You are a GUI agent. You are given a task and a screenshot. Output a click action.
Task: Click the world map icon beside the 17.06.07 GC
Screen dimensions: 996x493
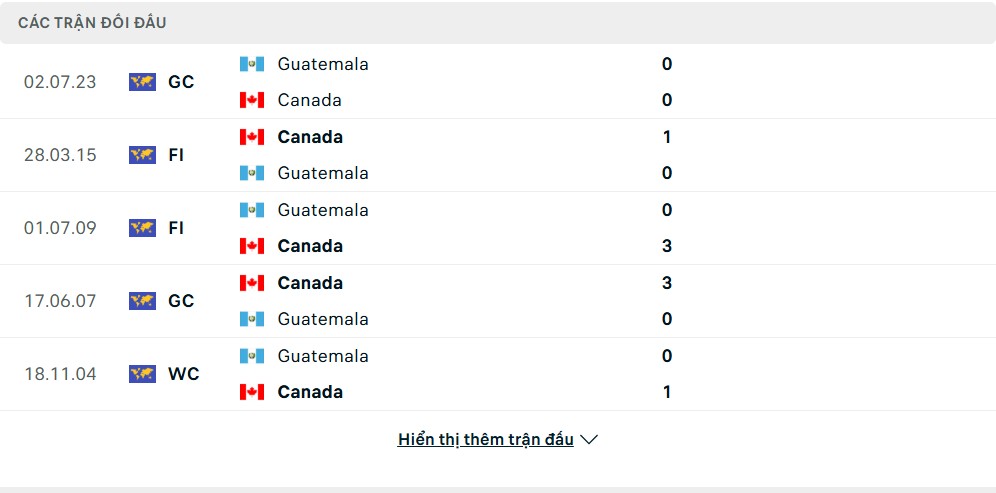142,301
